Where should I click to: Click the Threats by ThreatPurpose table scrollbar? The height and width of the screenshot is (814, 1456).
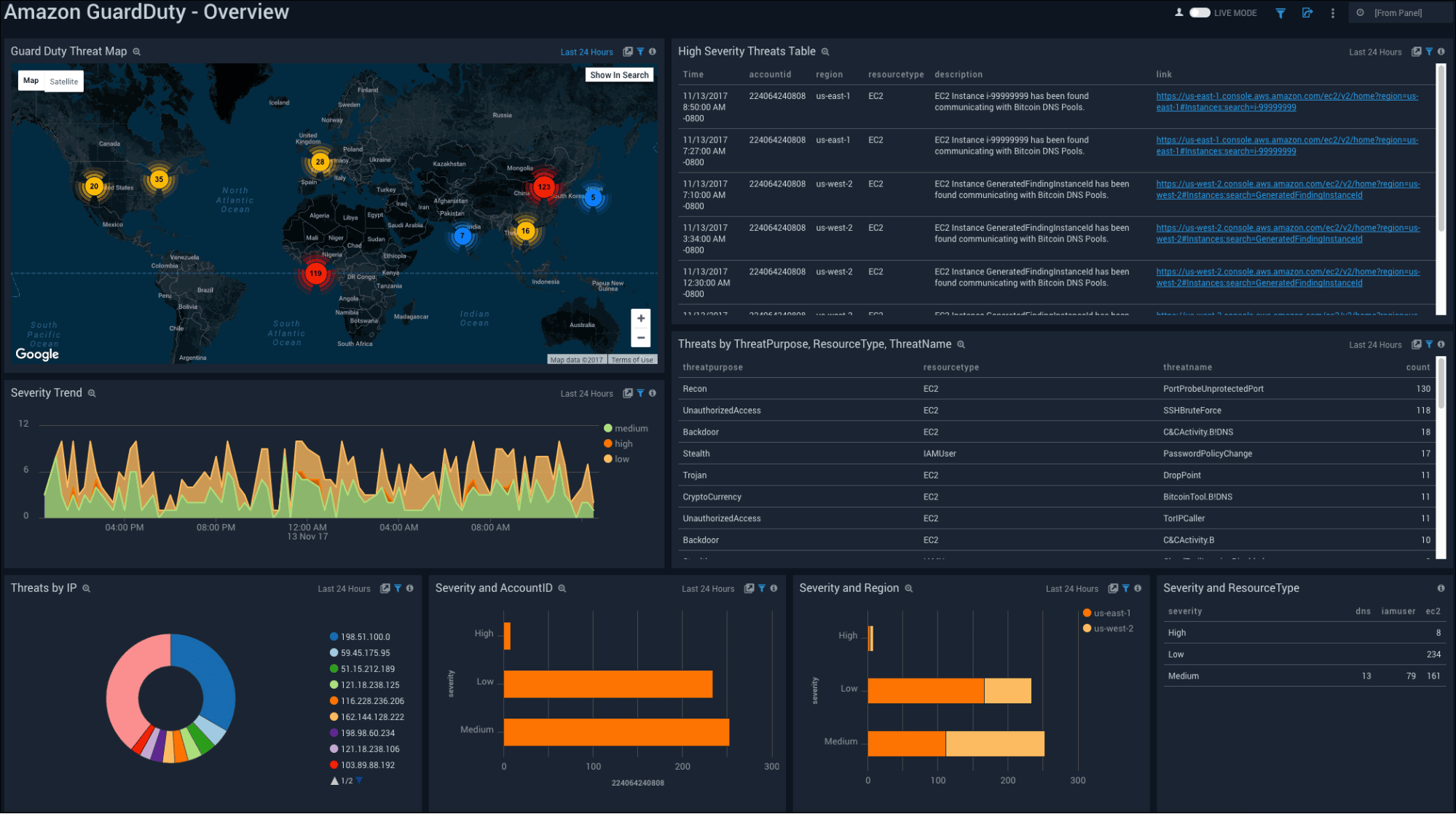[x=1441, y=384]
